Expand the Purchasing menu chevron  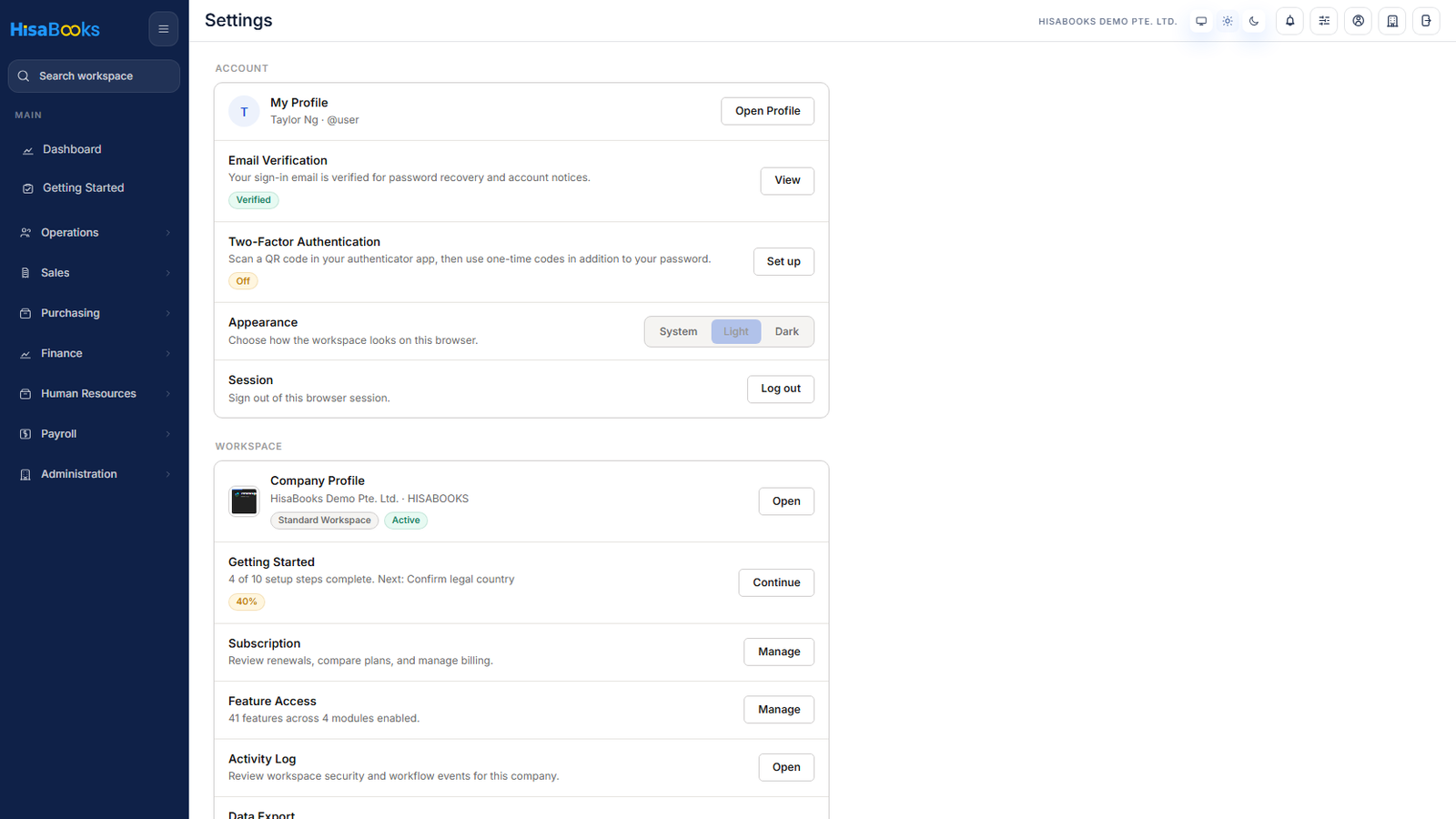[168, 313]
